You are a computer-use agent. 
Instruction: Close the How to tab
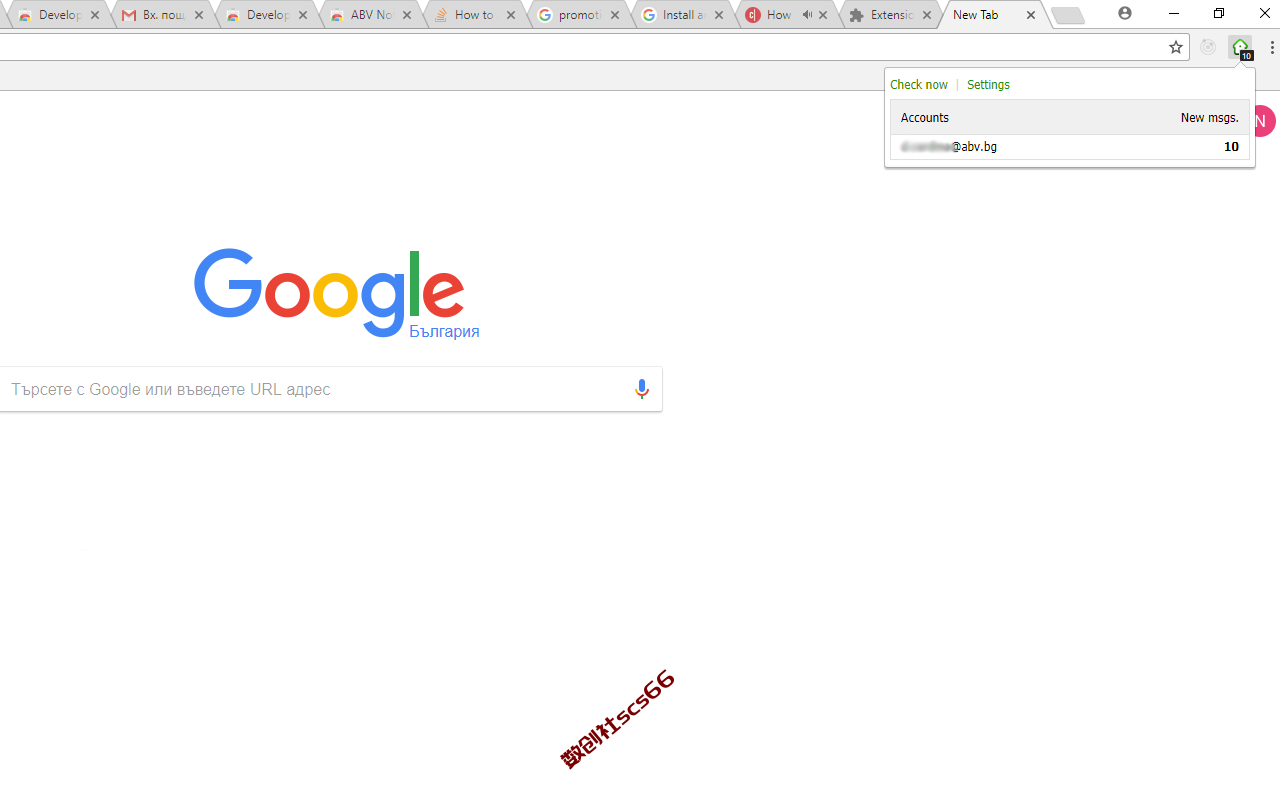(511, 15)
